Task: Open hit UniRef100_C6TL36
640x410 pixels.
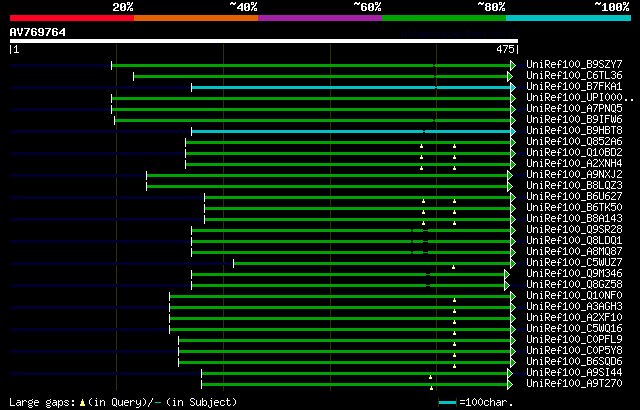Action: pos(574,75)
